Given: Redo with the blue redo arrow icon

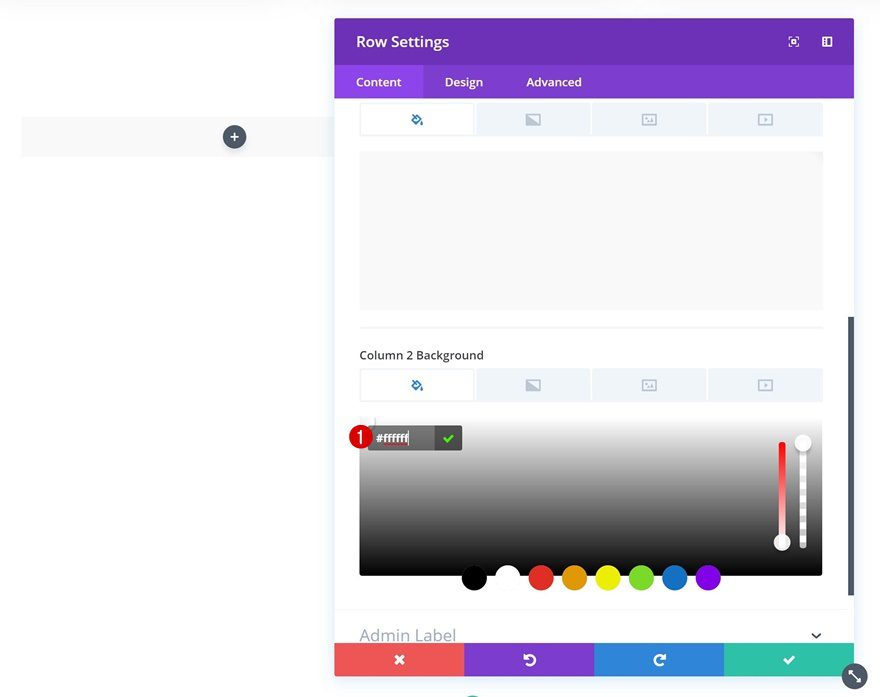Looking at the screenshot, I should point(659,659).
